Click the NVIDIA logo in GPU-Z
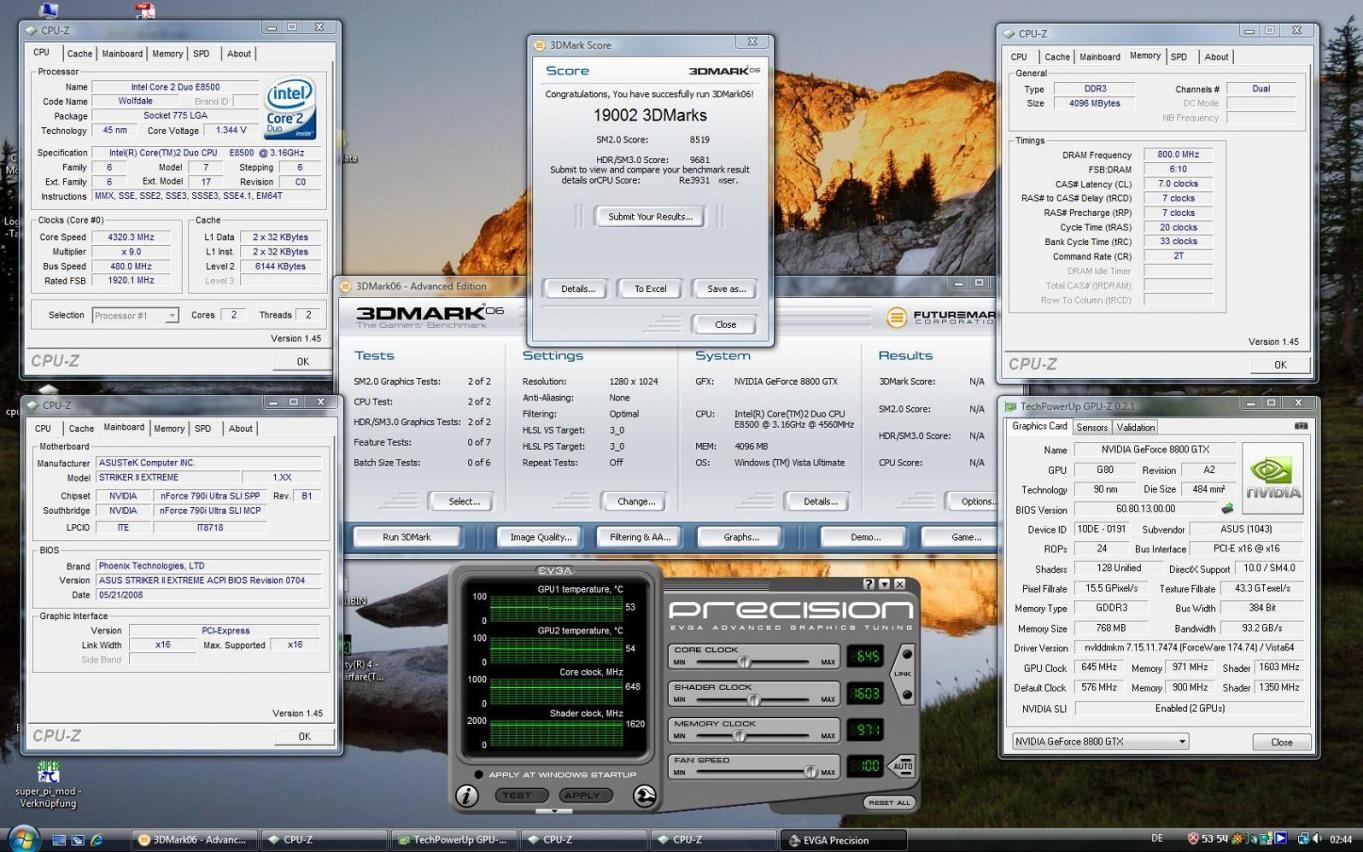This screenshot has width=1363, height=852. tap(1273, 478)
